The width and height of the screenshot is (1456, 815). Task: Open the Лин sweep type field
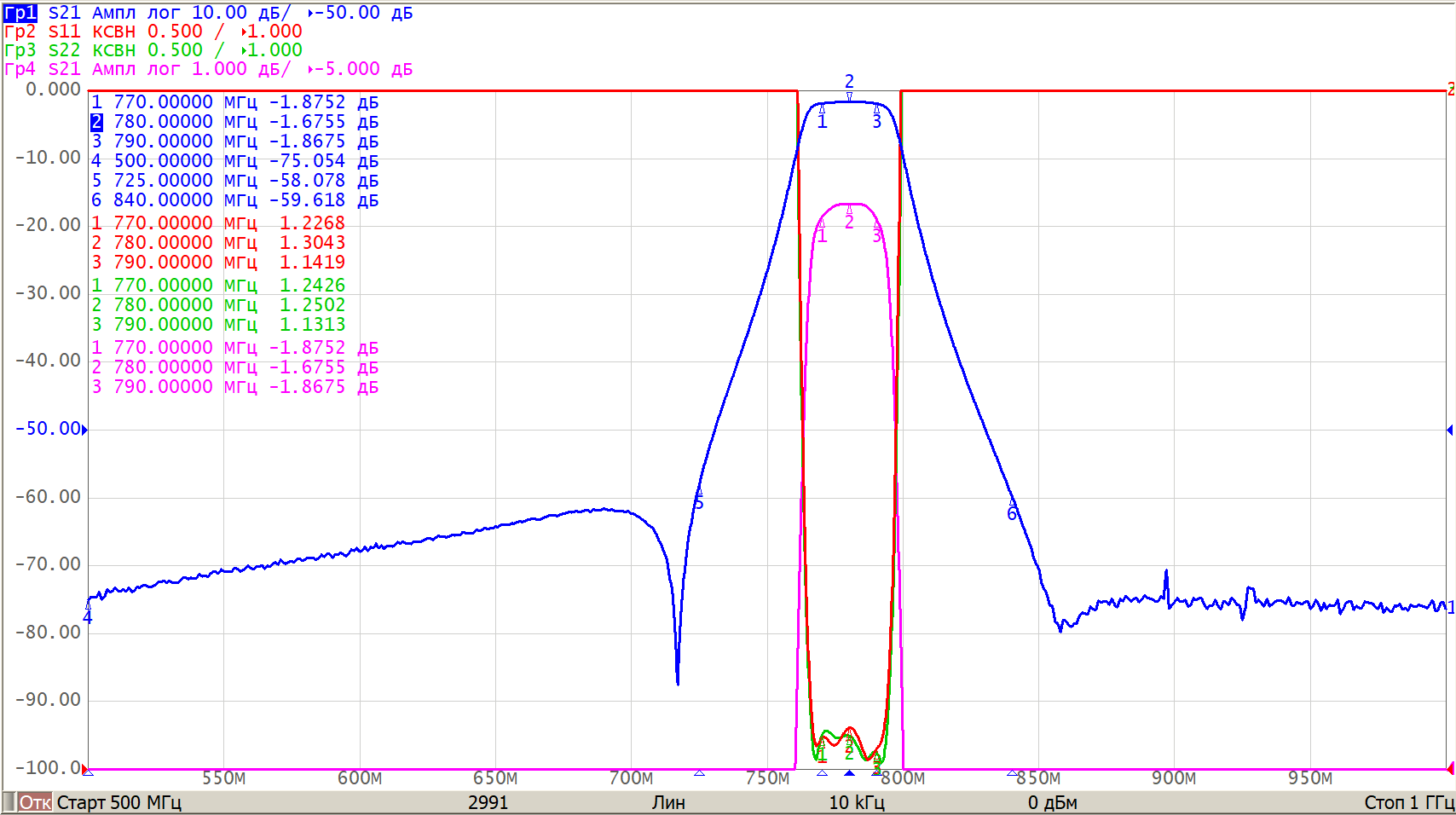(668, 802)
